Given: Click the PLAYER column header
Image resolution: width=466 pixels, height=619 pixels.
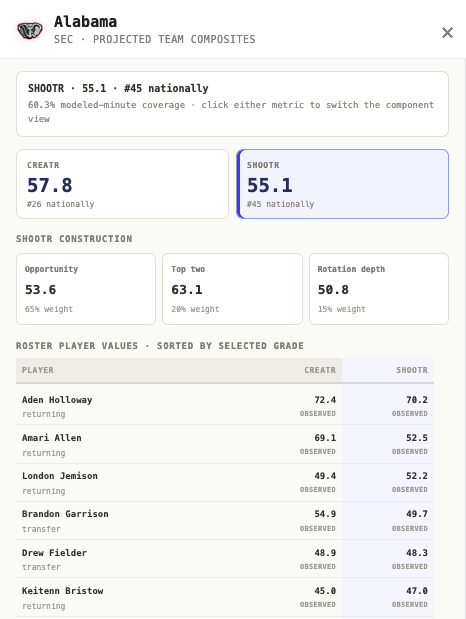Looking at the screenshot, I should click(38, 370).
